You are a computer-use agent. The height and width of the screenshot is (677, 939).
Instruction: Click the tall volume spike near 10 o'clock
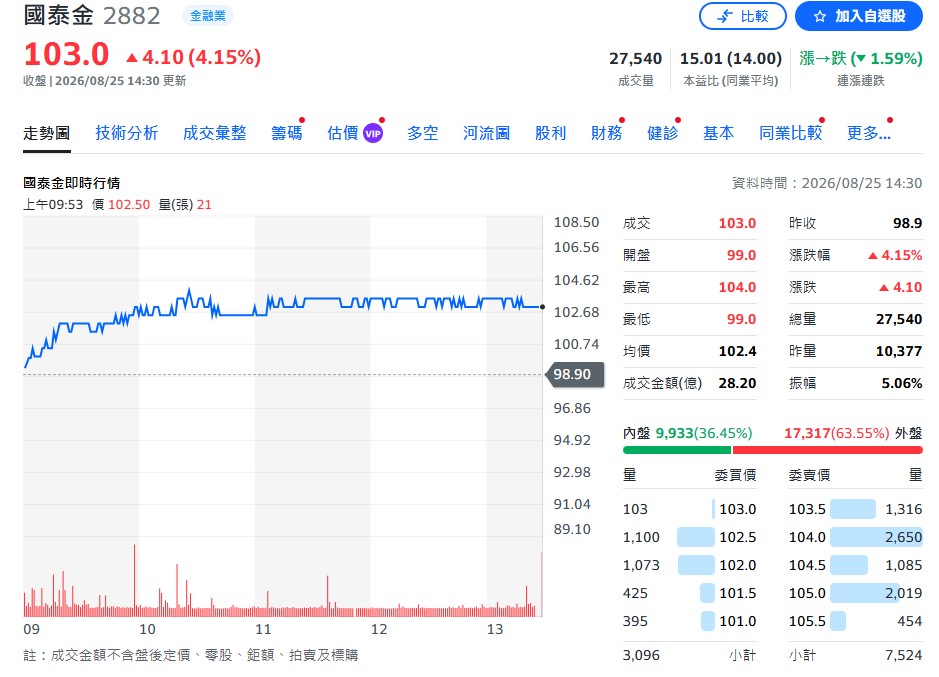(x=135, y=580)
